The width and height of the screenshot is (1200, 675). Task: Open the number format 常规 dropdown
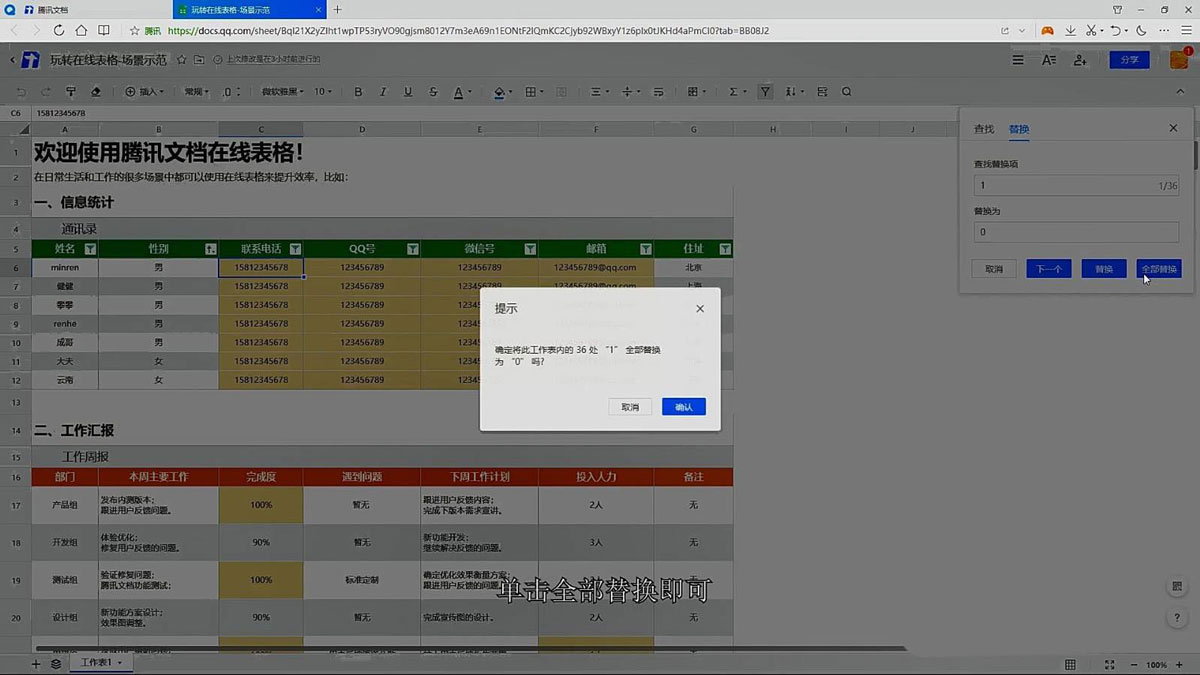tap(196, 92)
